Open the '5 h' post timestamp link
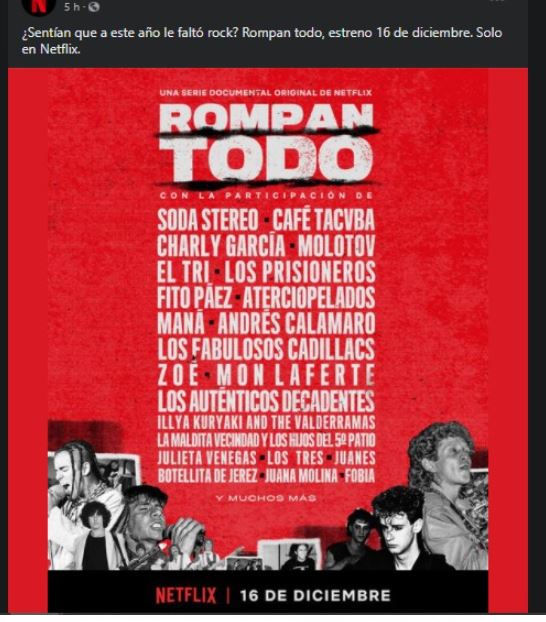Viewport: 546px width, 622px height. pos(71,7)
